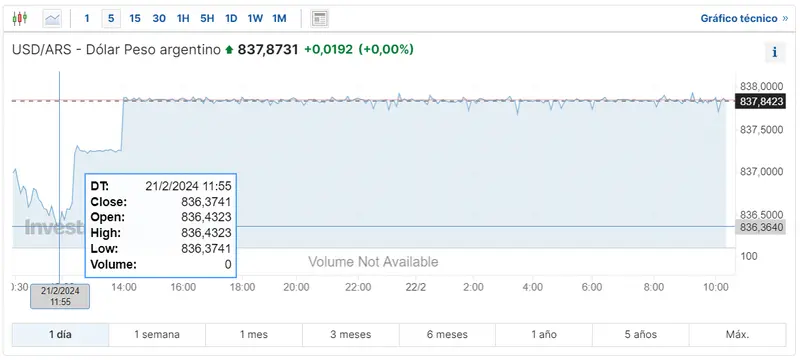The height and width of the screenshot is (360, 800).
Task: Select the area chart type icon
Action: [x=52, y=19]
